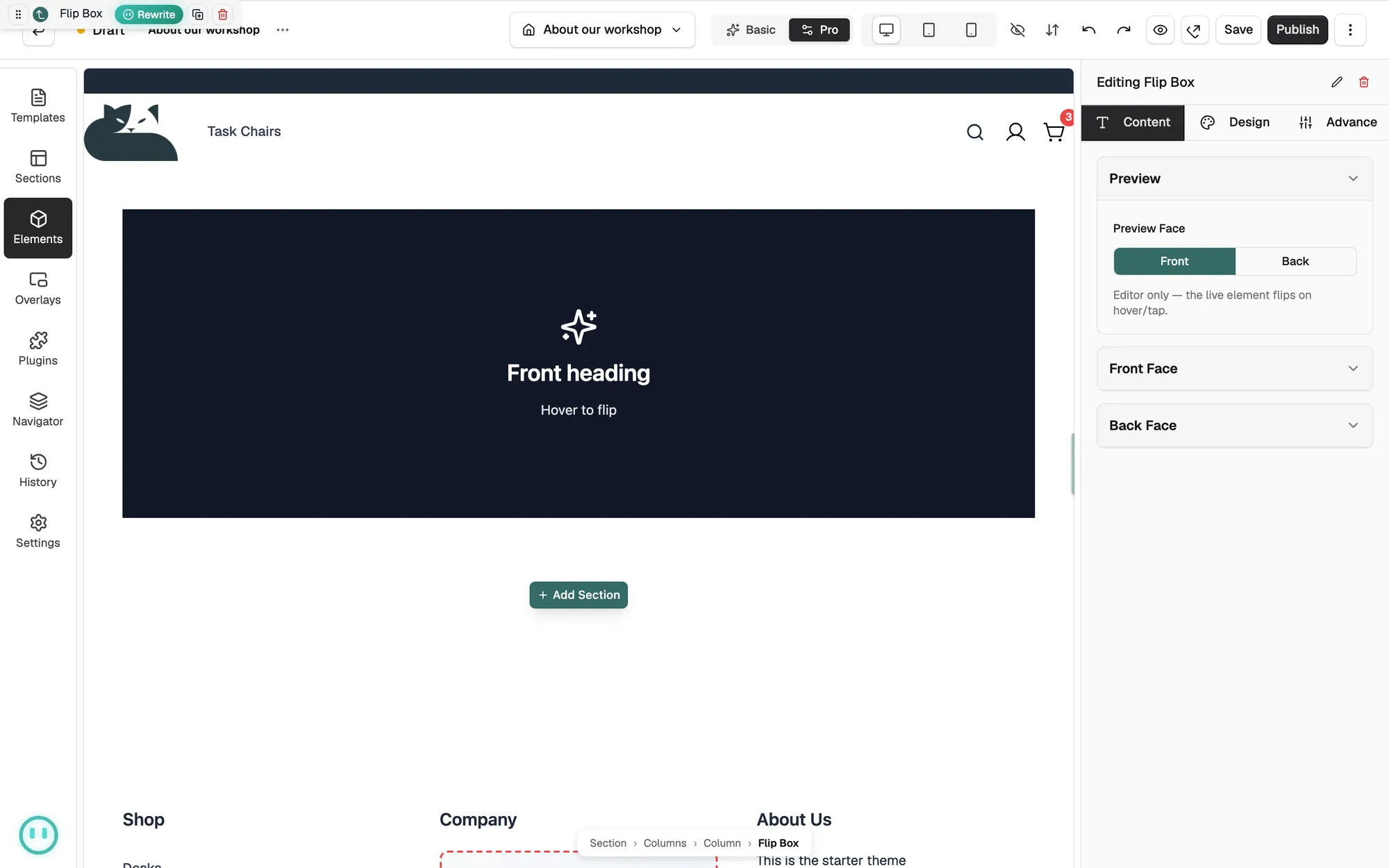Open the Plugins panel
Viewport: 1389px width, 868px height.
[38, 349]
